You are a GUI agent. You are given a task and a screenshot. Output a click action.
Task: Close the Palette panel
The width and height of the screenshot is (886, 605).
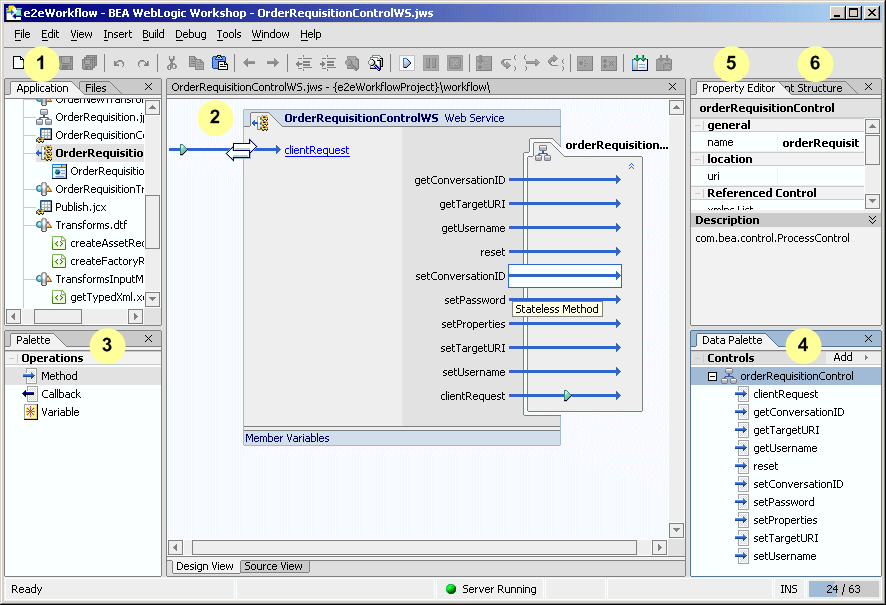tap(148, 338)
